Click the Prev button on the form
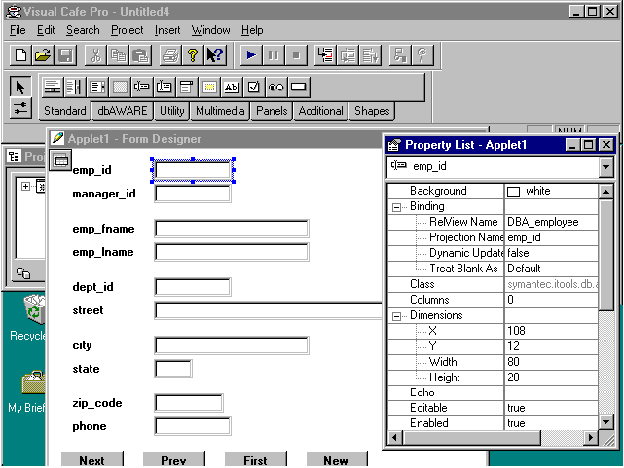 174,460
